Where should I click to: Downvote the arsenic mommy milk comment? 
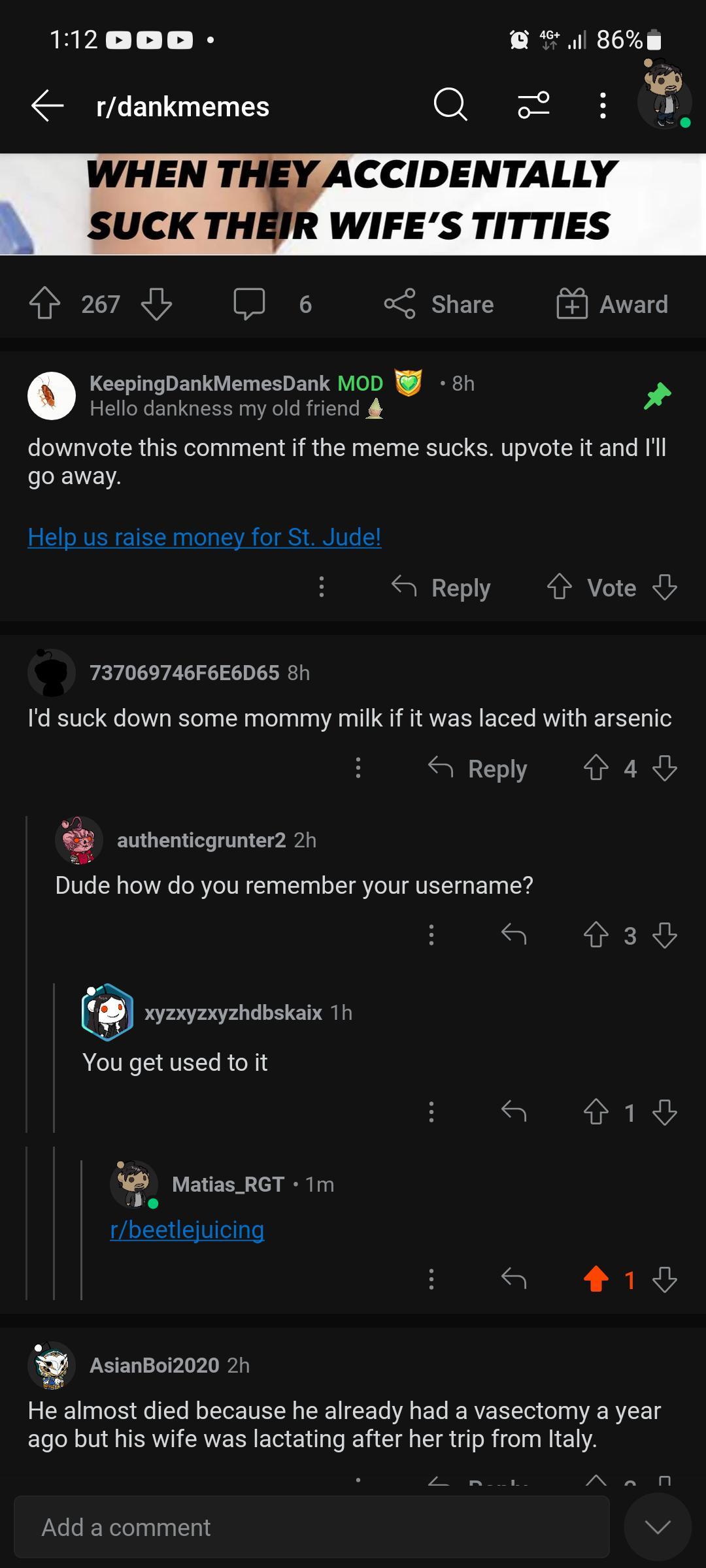664,768
